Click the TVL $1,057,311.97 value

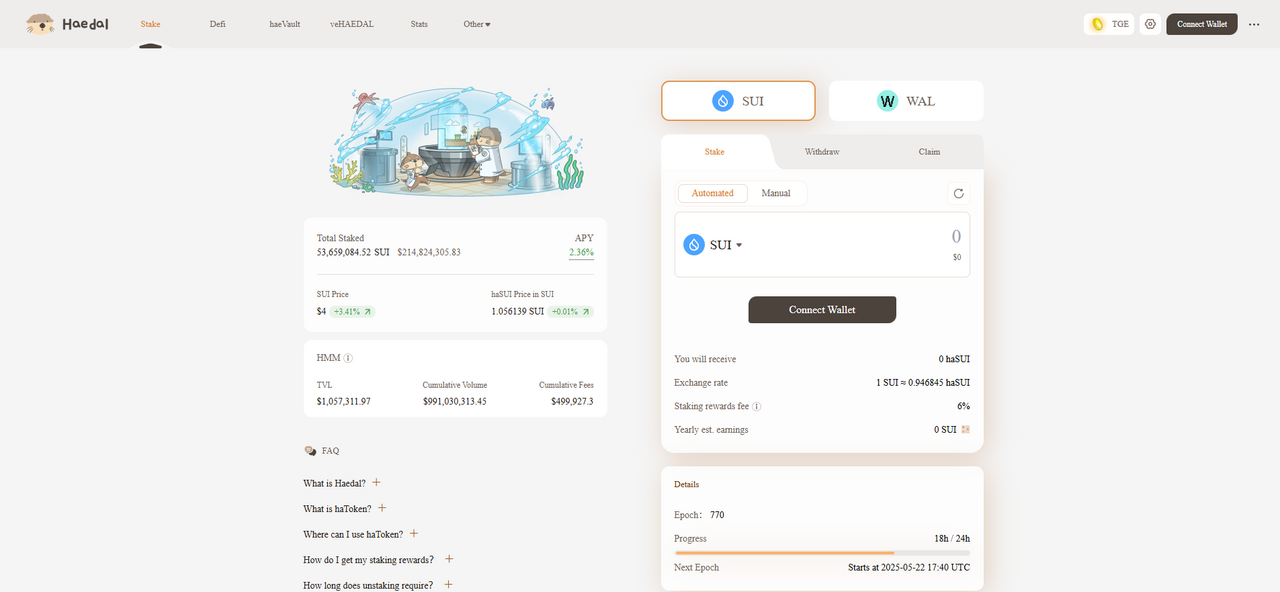[x=344, y=401]
